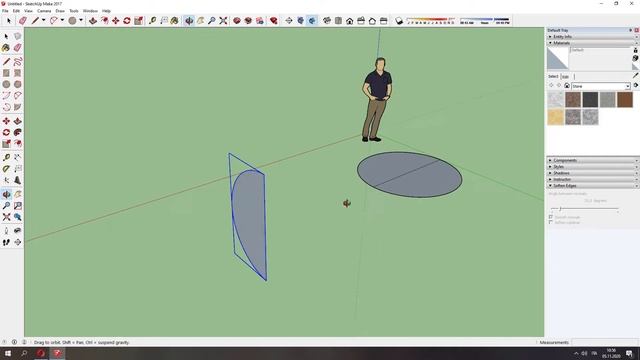Select the Arc tool in top toolbar
640x360 pixels.
click(x=53, y=20)
